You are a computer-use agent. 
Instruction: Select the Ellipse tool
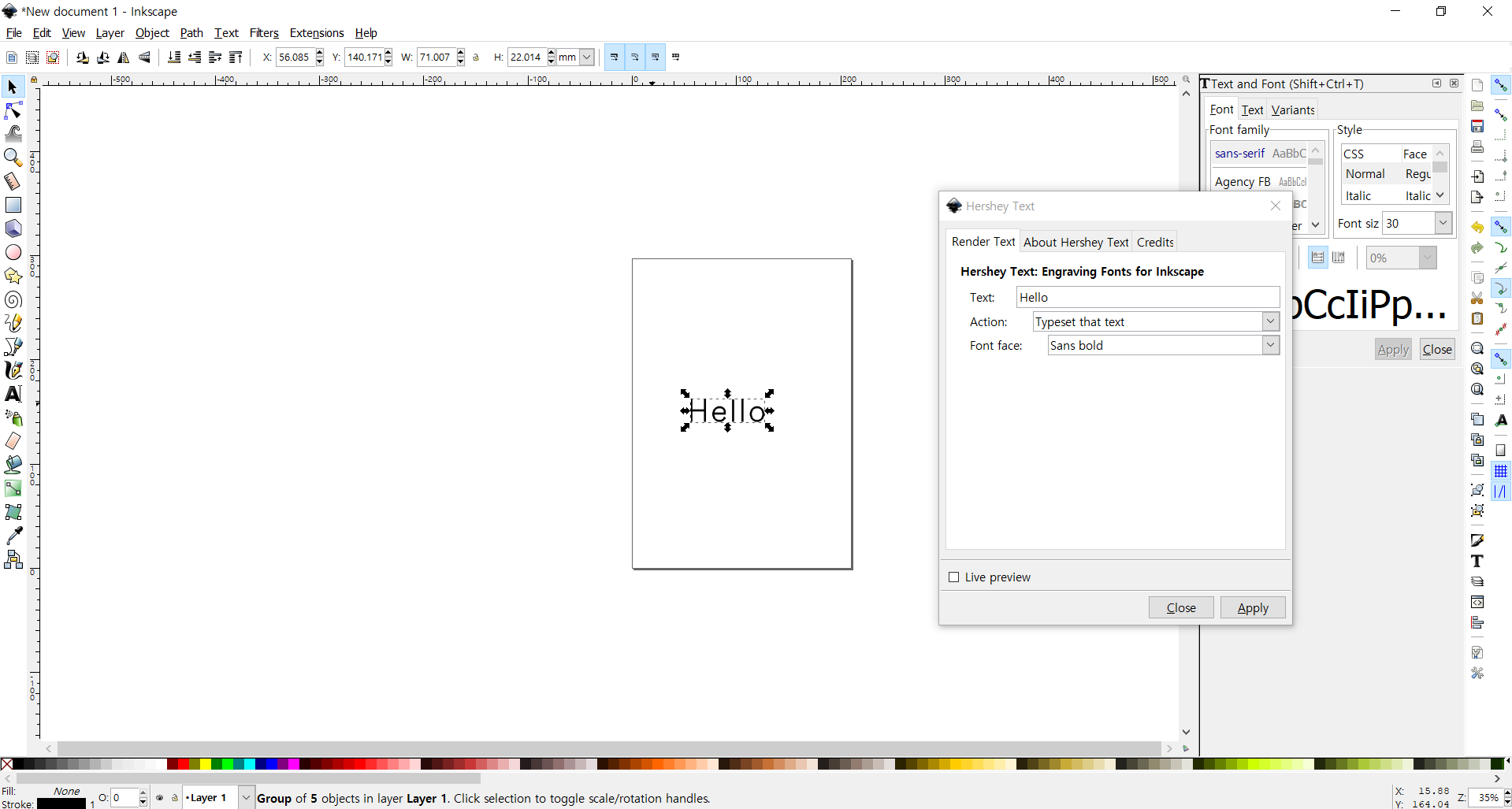click(x=13, y=252)
